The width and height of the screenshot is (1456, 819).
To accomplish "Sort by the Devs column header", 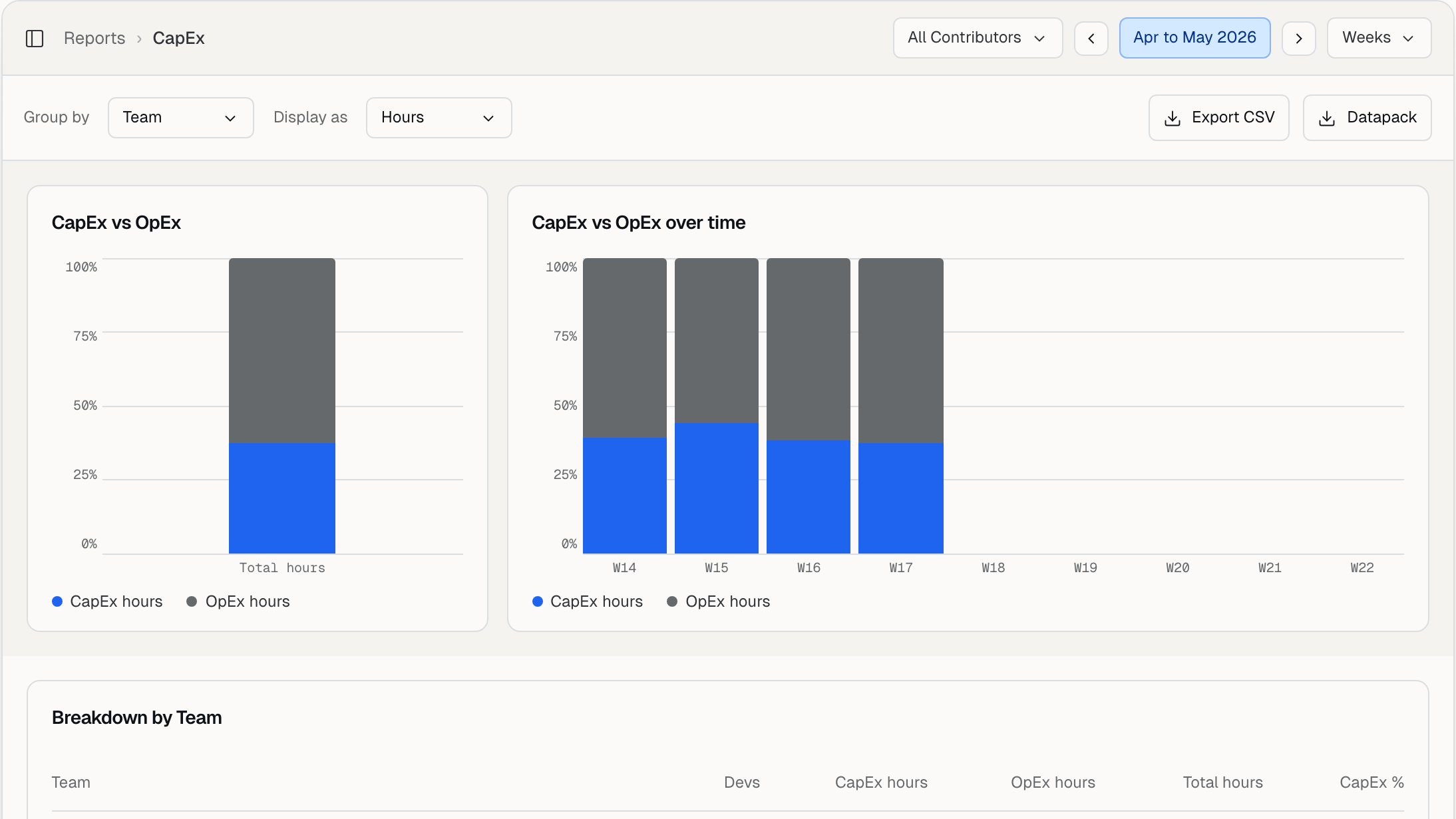I will [742, 782].
